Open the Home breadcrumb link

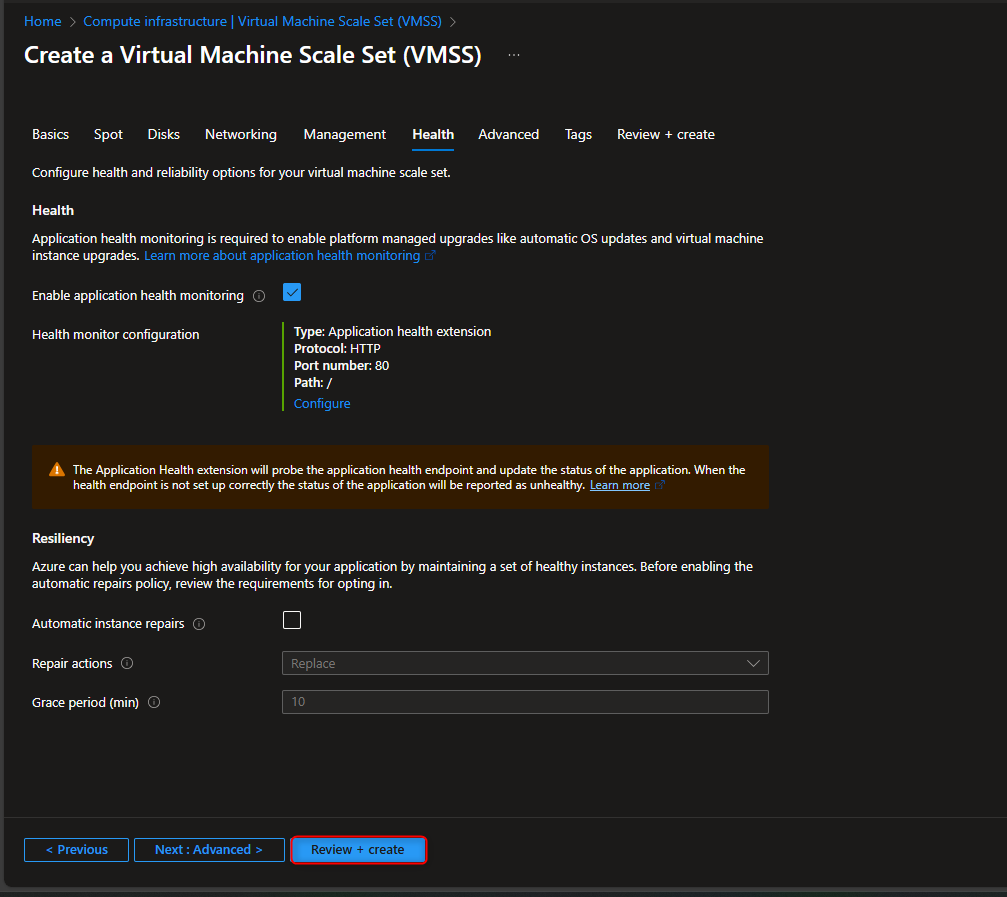pyautogui.click(x=42, y=20)
